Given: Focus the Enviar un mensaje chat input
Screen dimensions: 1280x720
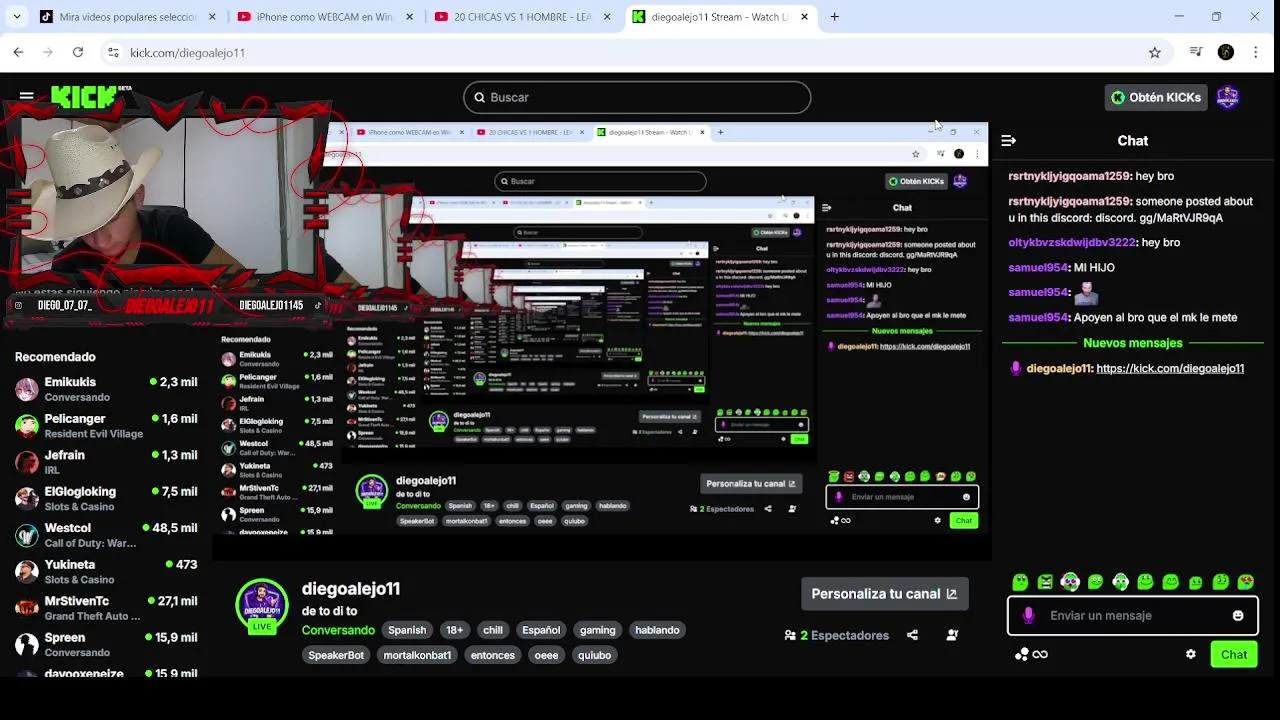Looking at the screenshot, I should pos(1130,616).
